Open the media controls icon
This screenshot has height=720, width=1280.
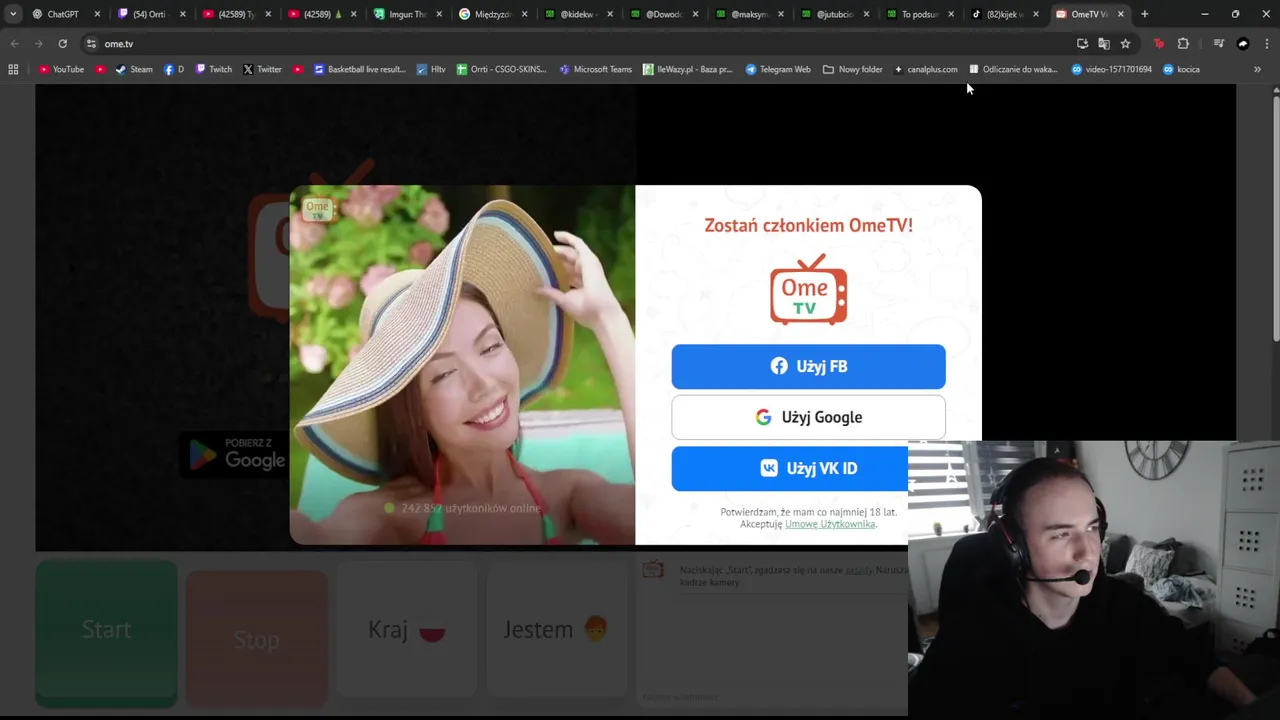click(1218, 44)
